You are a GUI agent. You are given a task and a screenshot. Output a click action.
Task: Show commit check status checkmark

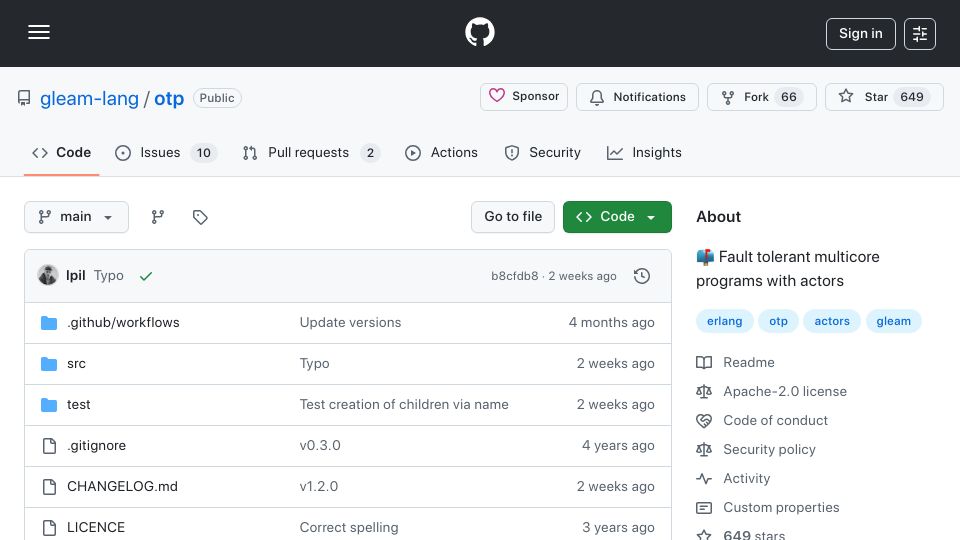(x=146, y=276)
